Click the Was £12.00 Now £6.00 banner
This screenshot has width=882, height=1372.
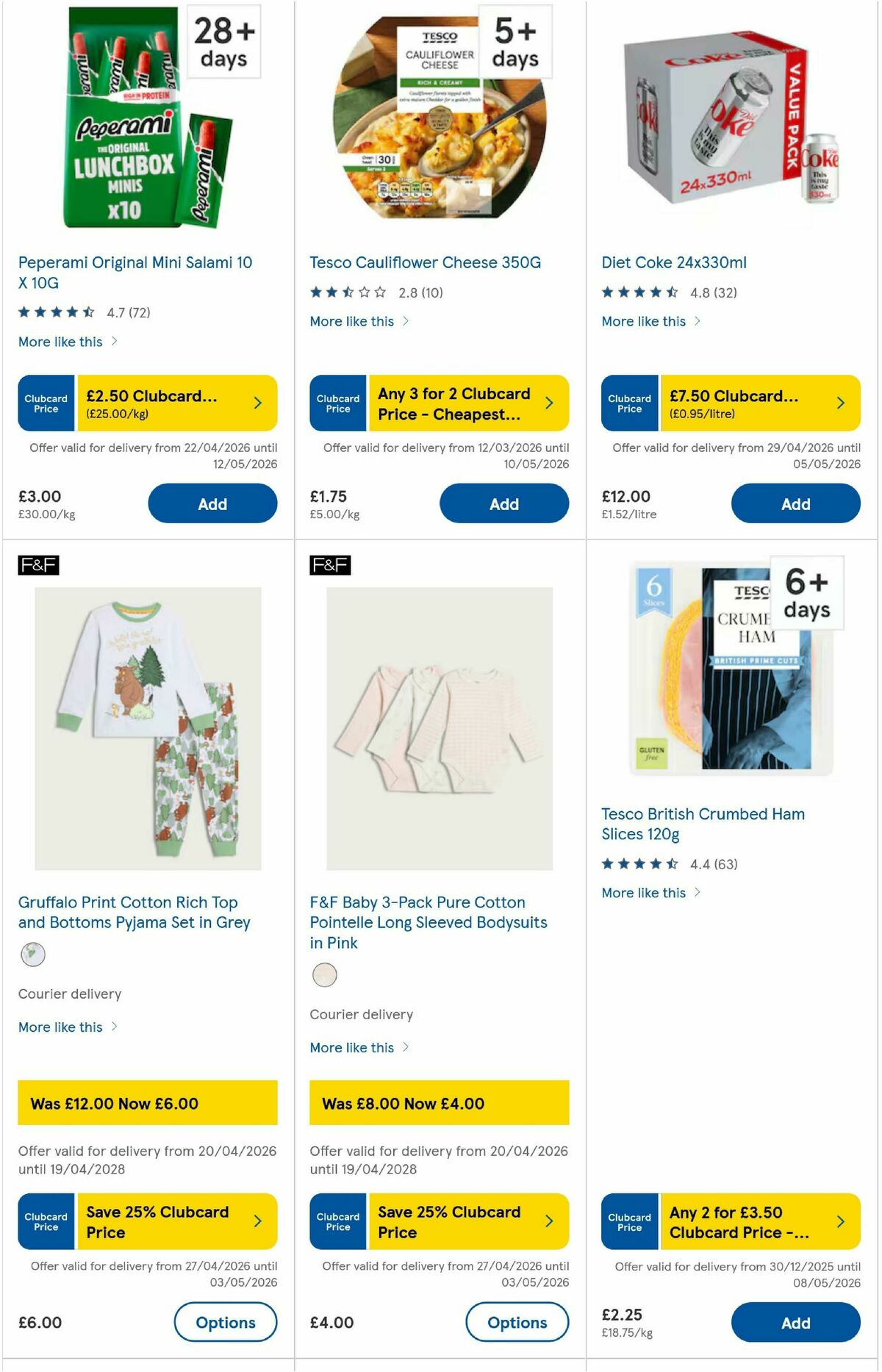pos(147,1103)
